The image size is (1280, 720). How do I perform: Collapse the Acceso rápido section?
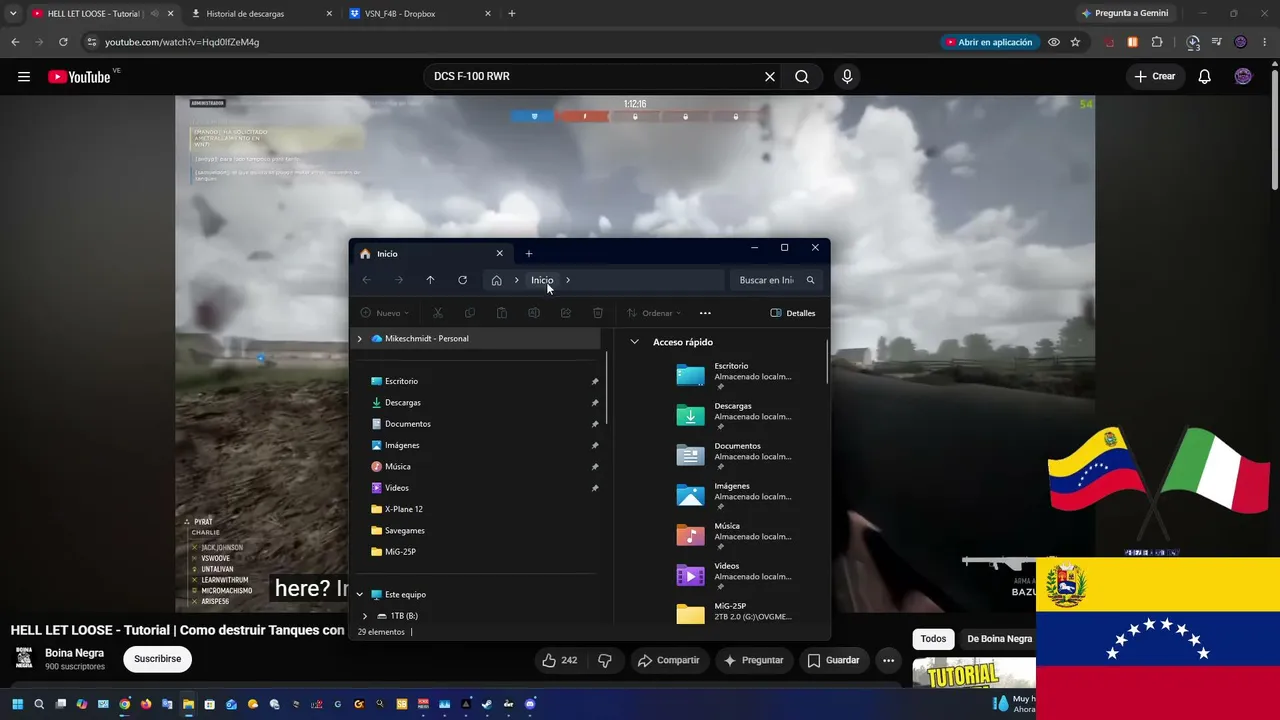pos(634,342)
